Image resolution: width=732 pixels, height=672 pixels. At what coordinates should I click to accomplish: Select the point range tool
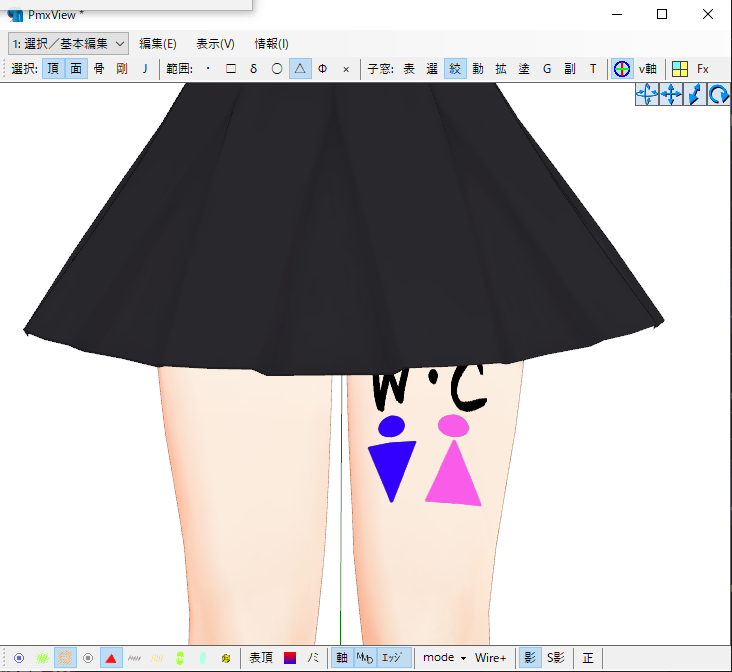(x=208, y=69)
